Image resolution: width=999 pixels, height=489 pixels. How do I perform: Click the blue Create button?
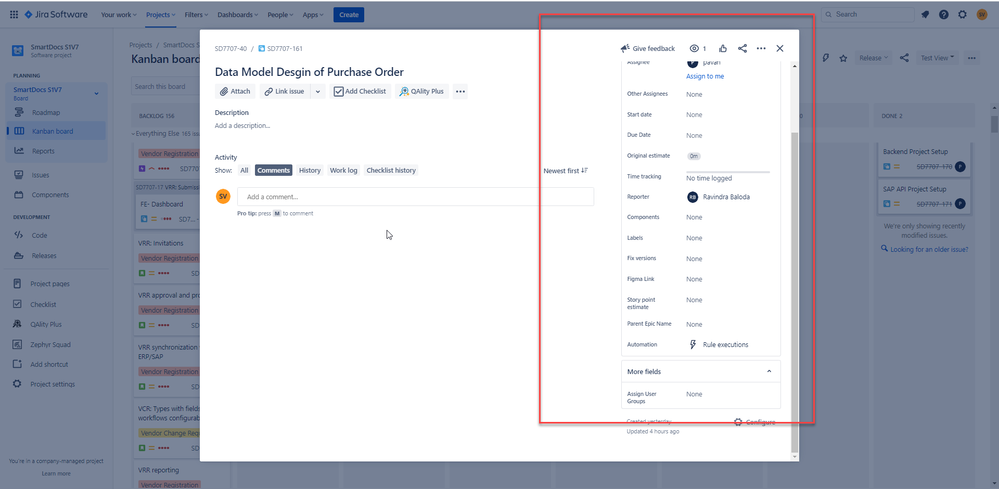(x=349, y=15)
